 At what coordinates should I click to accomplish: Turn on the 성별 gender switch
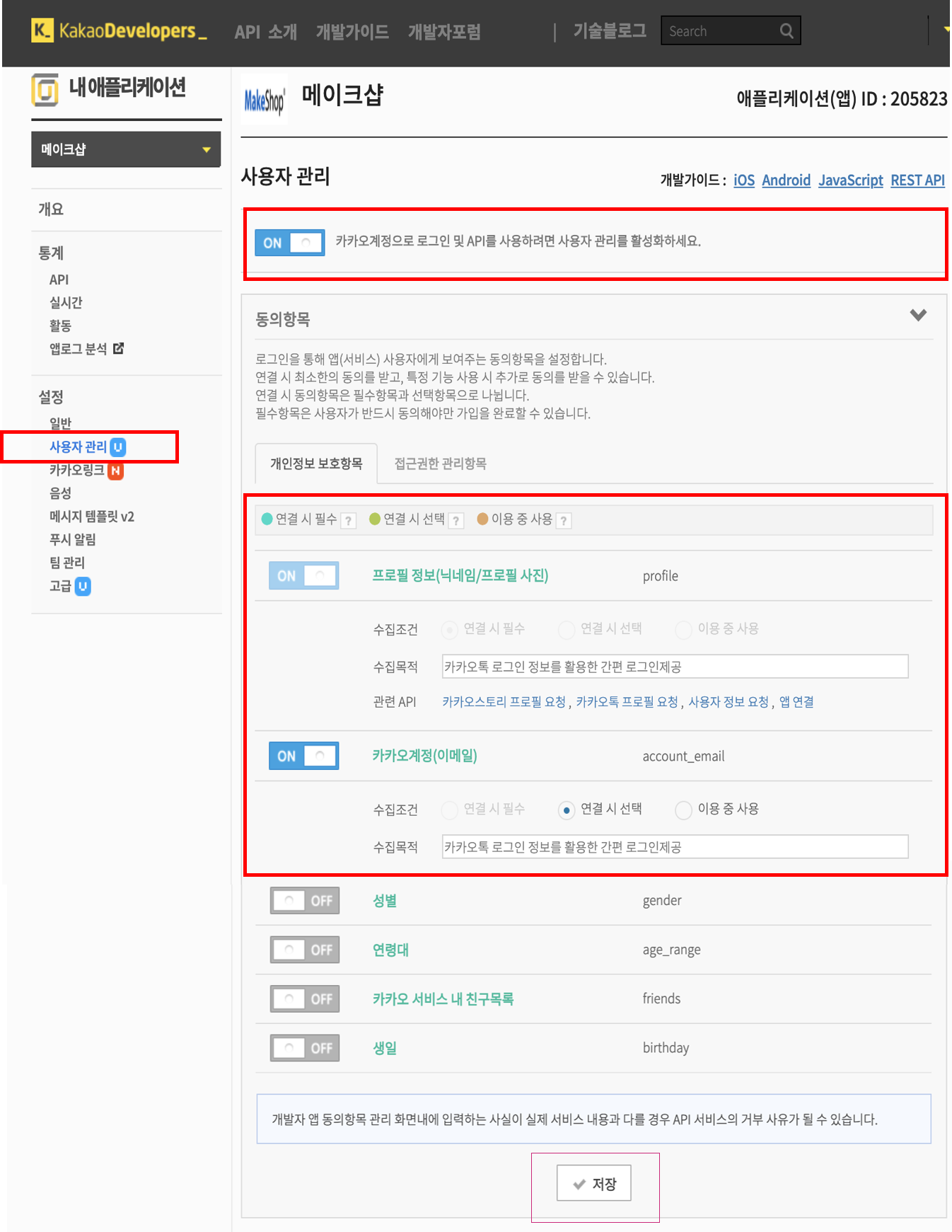305,901
